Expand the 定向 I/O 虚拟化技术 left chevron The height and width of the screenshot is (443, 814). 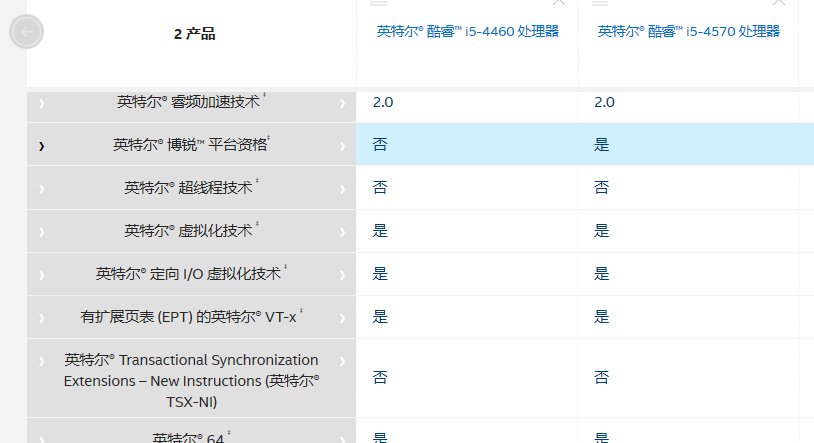pyautogui.click(x=42, y=275)
